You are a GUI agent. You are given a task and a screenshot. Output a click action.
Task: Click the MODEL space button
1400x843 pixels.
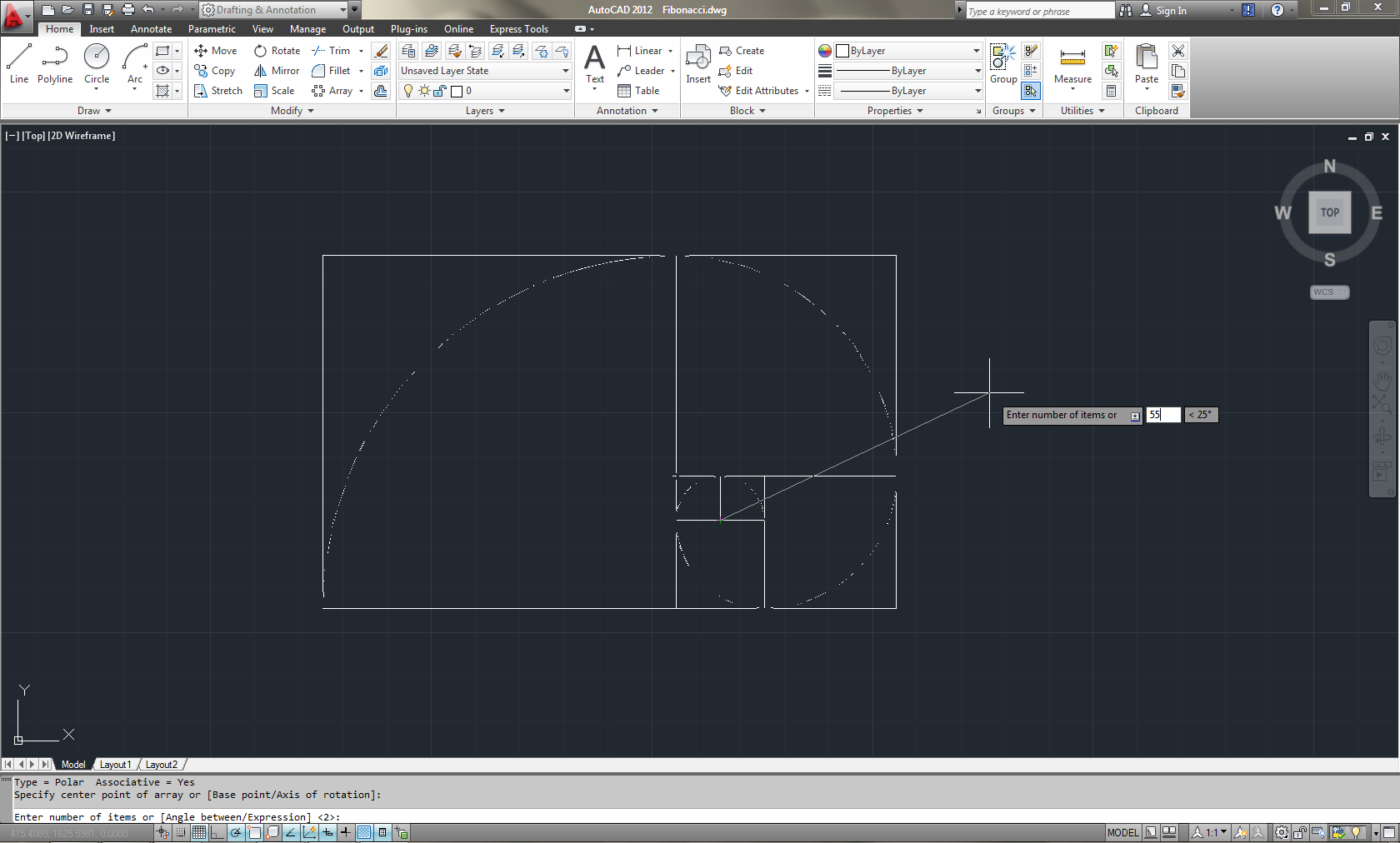(x=1122, y=832)
